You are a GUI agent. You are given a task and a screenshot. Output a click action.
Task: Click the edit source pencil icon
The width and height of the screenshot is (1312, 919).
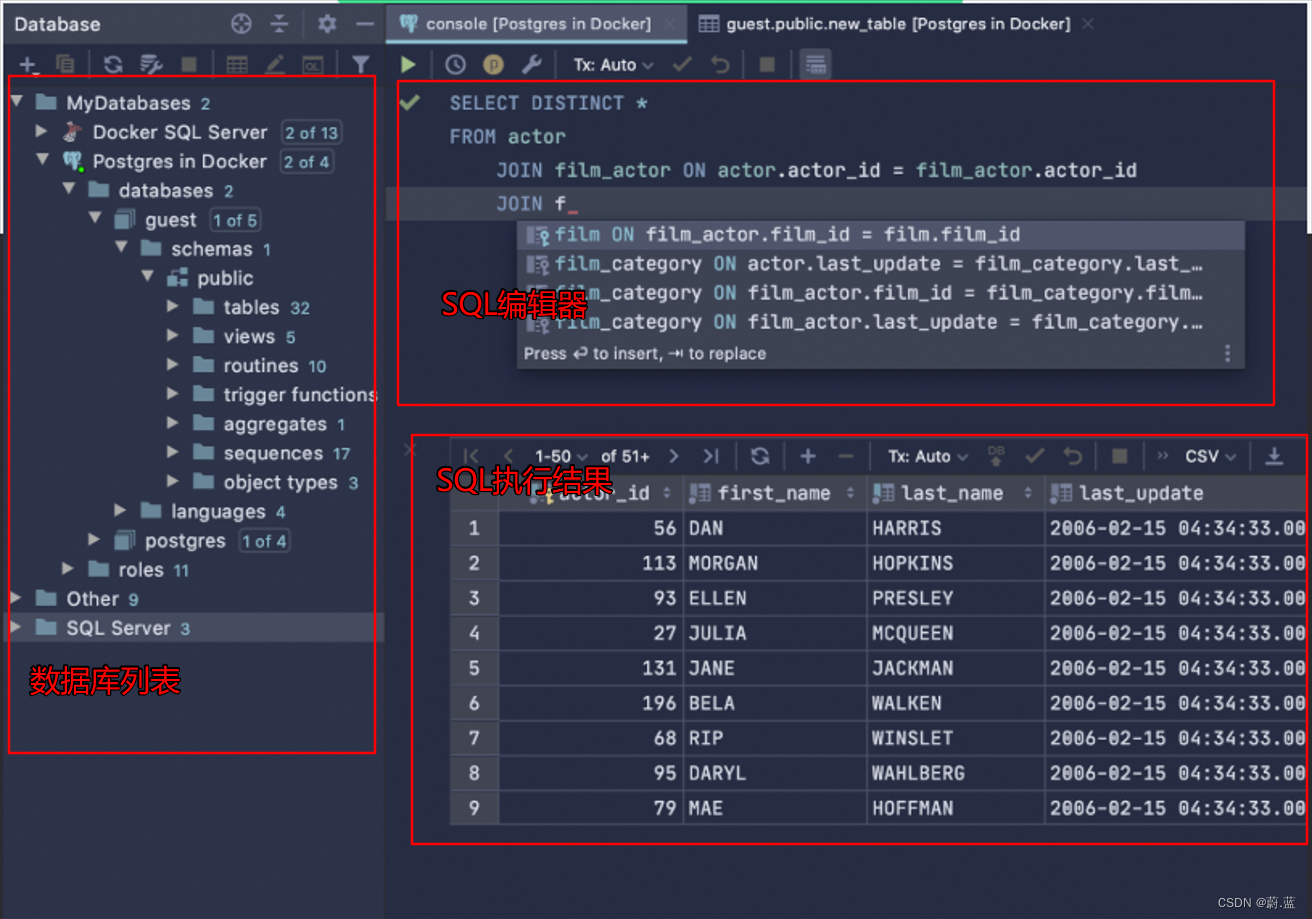click(x=274, y=65)
